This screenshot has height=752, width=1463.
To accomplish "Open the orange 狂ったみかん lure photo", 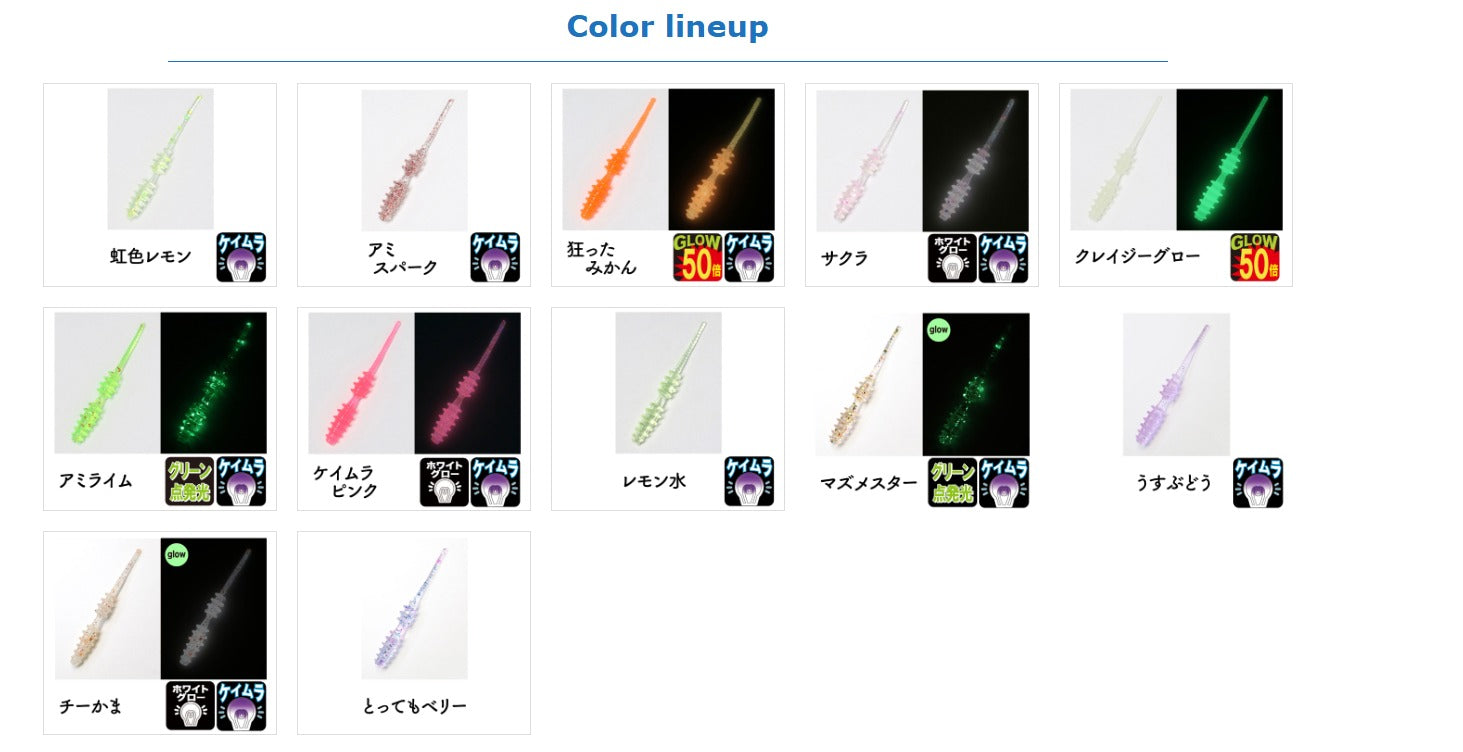I will (615, 159).
